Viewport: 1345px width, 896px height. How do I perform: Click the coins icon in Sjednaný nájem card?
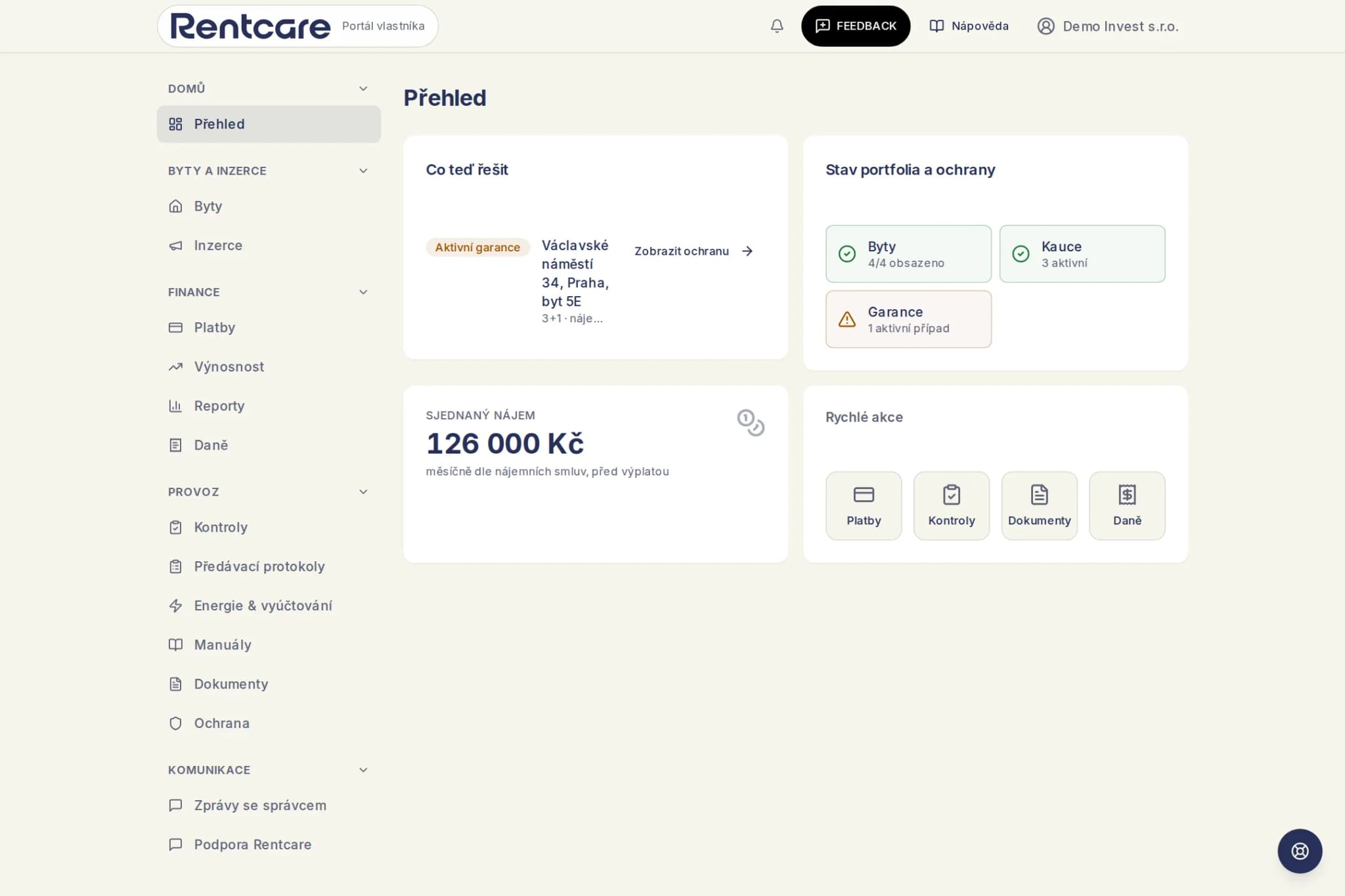[x=751, y=422]
